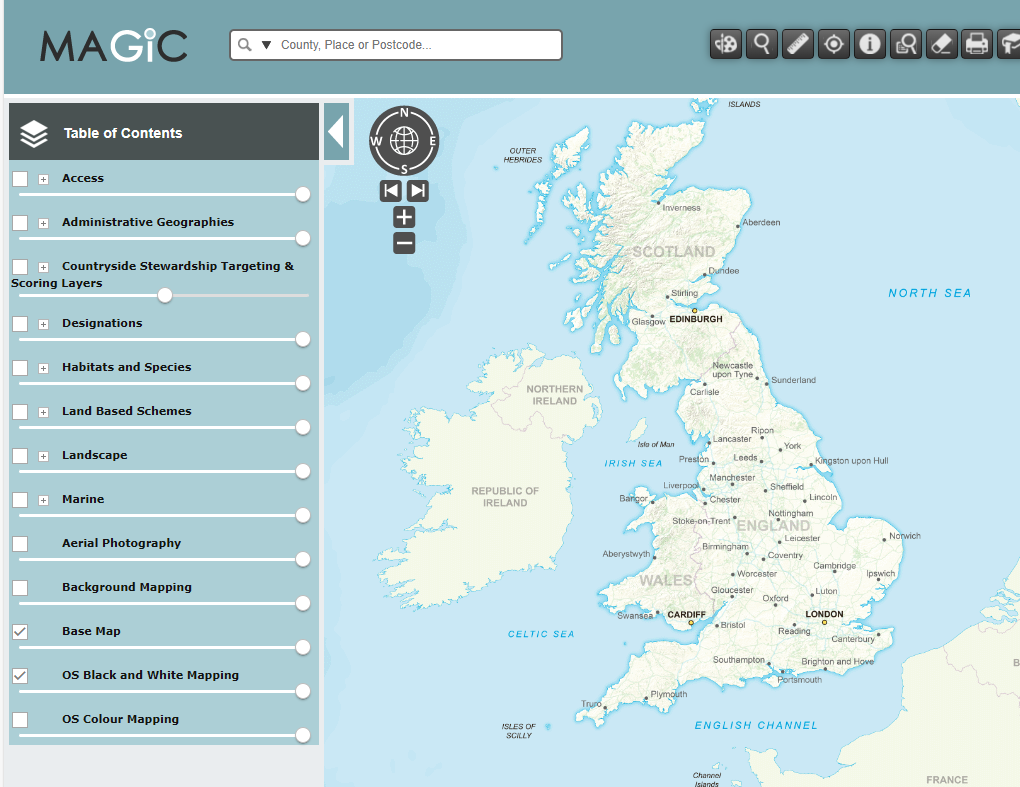Click the crosshair locate tool
The height and width of the screenshot is (787, 1020).
click(833, 44)
